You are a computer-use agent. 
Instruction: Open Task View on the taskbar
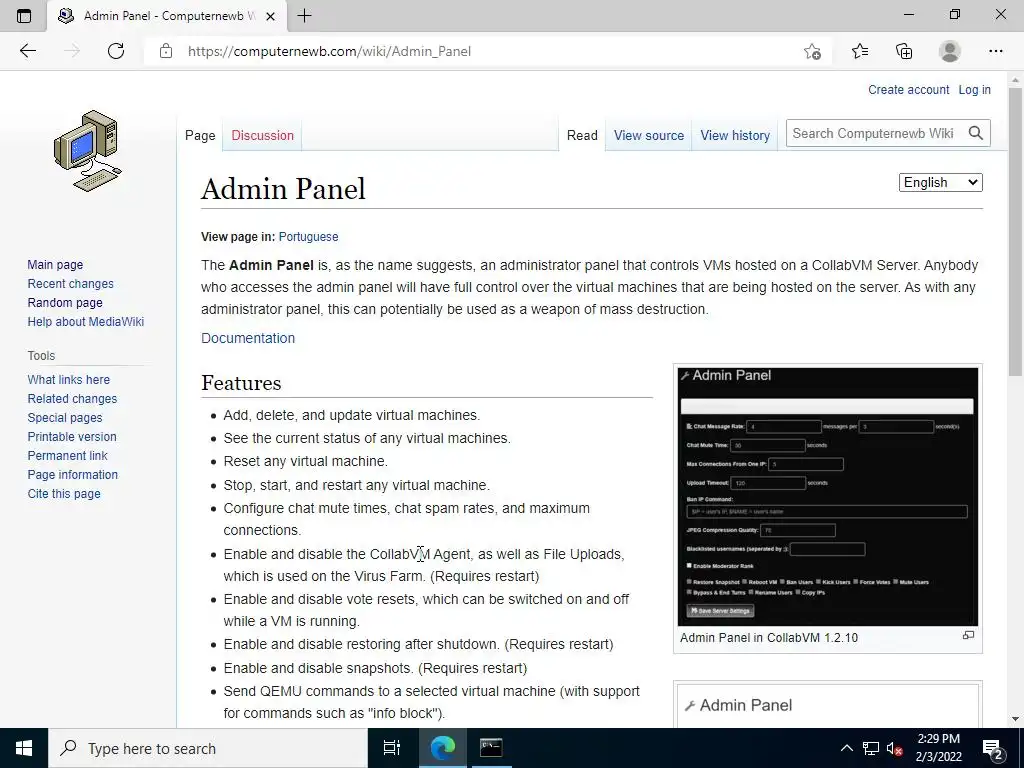391,748
